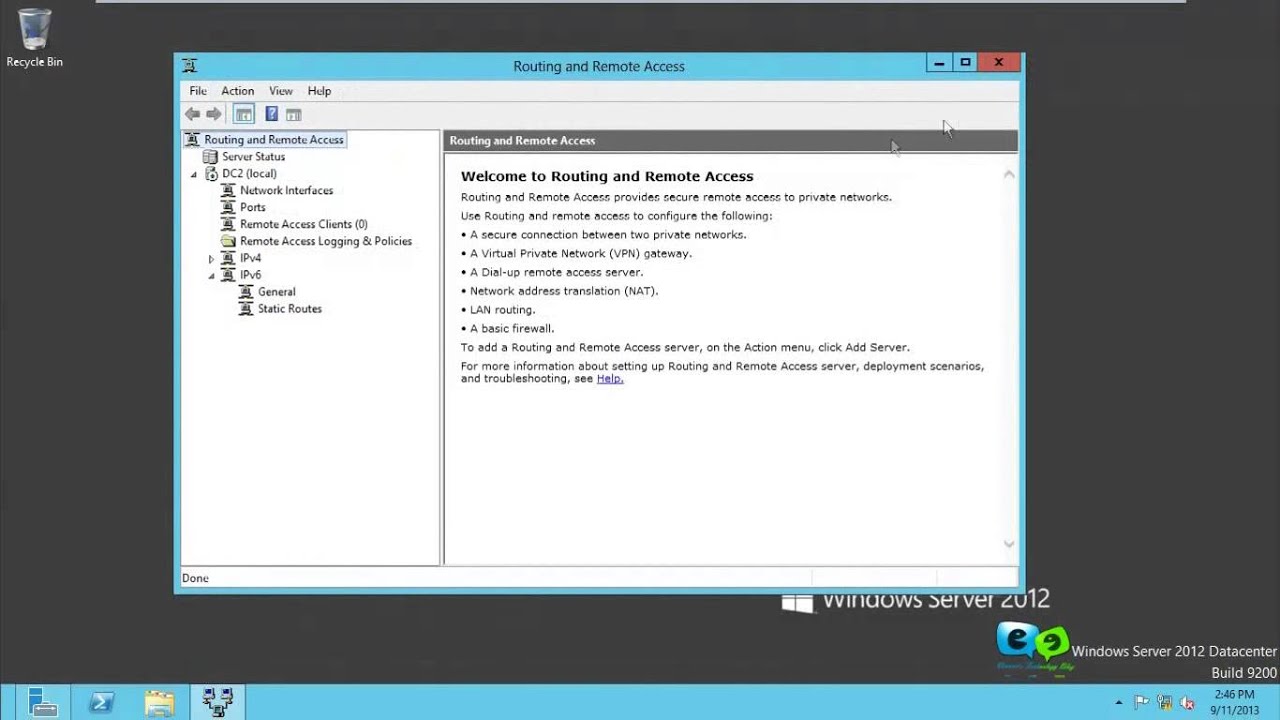
Task: Select Remote Access Clients (0)
Action: click(303, 224)
